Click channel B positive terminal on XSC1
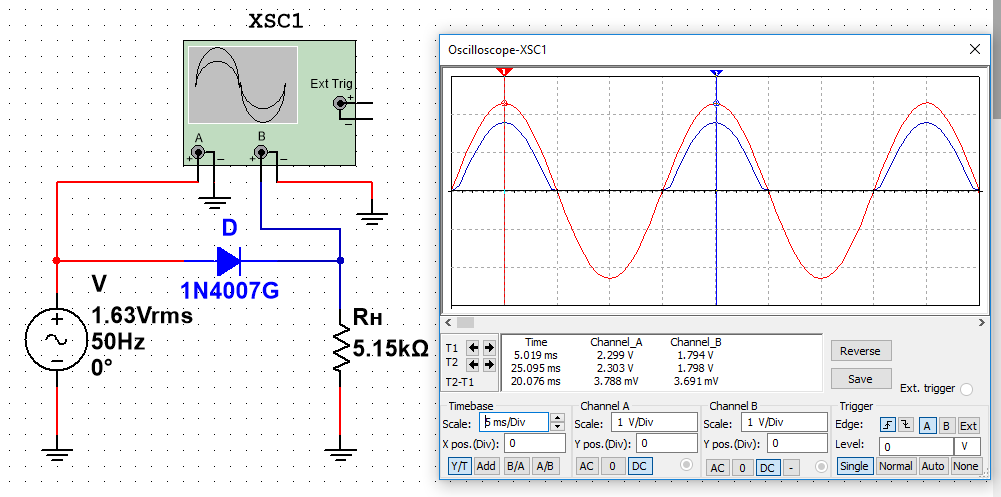The width and height of the screenshot is (1001, 497). pos(260,152)
